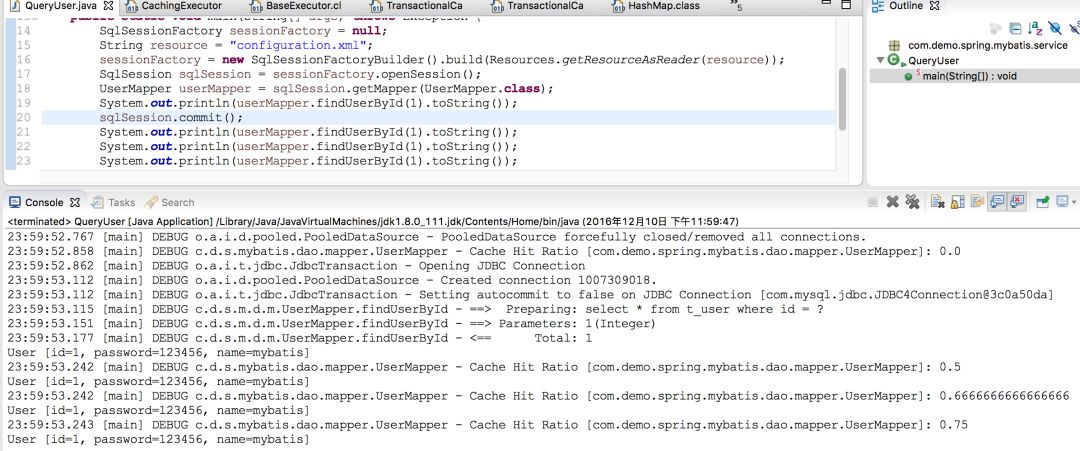Click the 'Setting autocommit to false' log line
This screenshot has width=1080, height=451.
pos(530,295)
